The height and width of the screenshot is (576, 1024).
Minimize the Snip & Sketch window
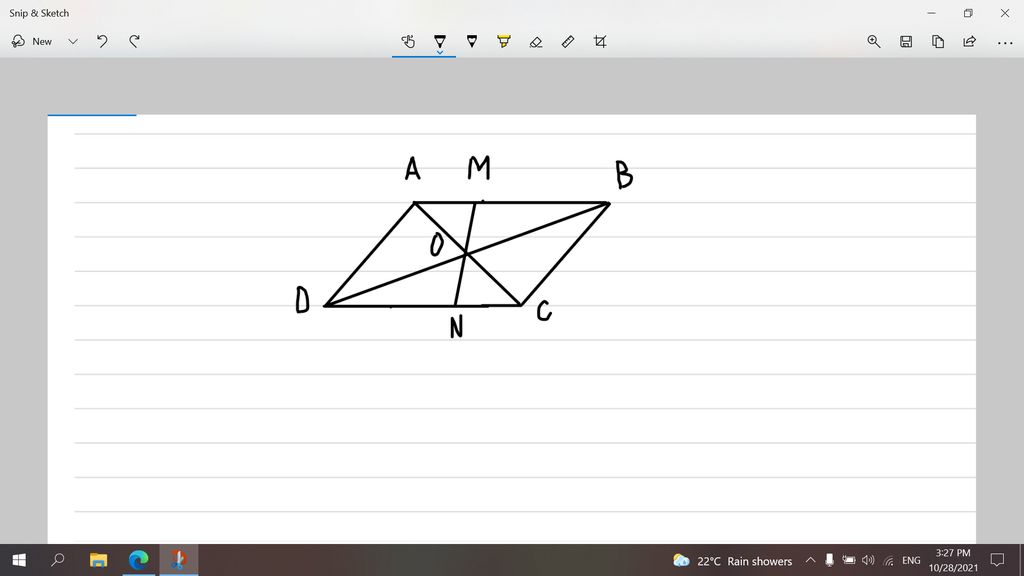pos(931,13)
